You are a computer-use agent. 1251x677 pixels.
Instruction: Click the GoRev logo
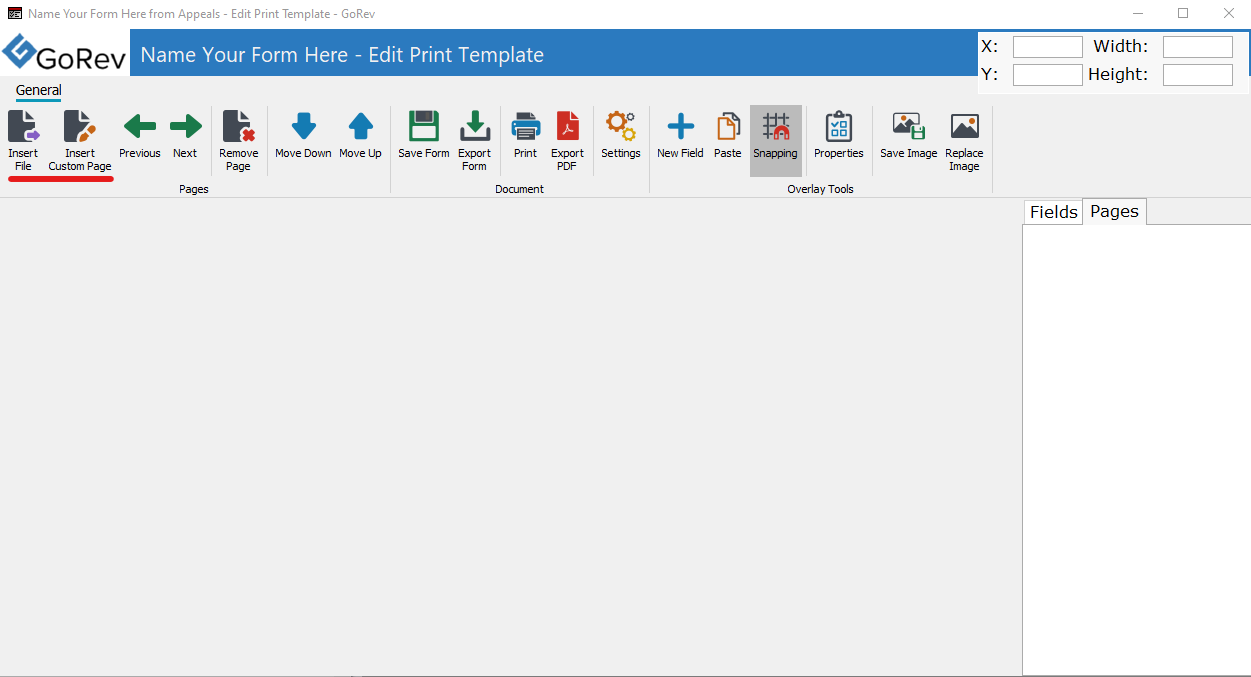(x=65, y=53)
